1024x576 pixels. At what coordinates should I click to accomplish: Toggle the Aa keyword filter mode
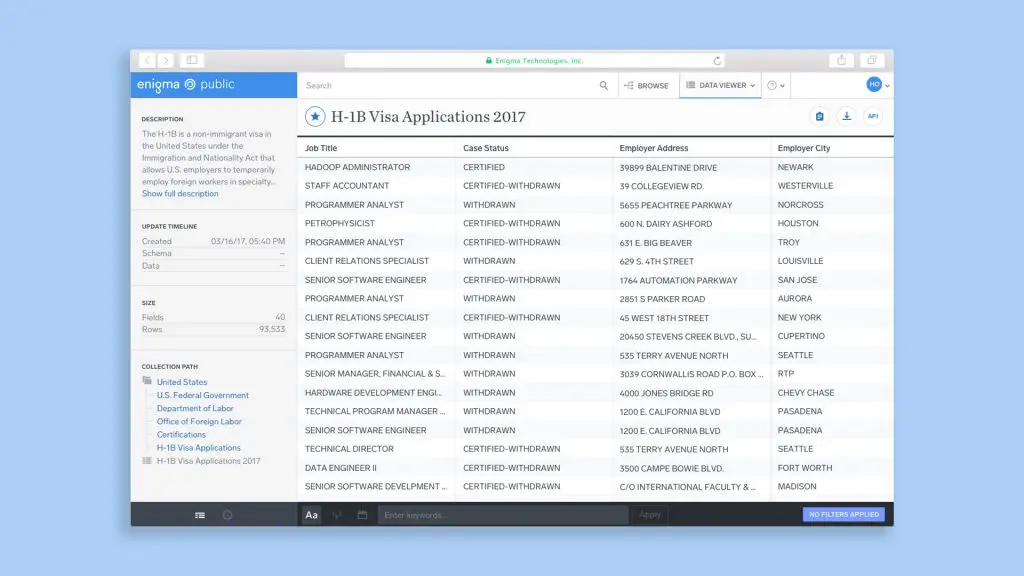(x=311, y=514)
